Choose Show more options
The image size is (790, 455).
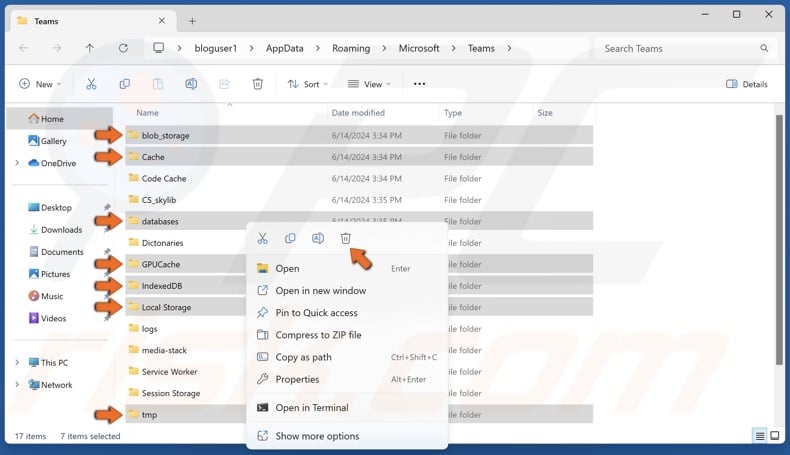point(347,436)
